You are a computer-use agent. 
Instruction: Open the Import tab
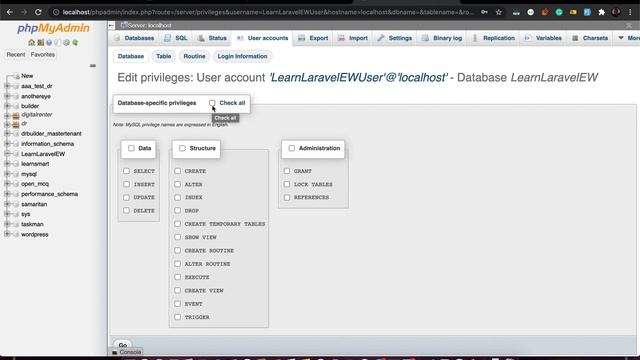(x=353, y=38)
